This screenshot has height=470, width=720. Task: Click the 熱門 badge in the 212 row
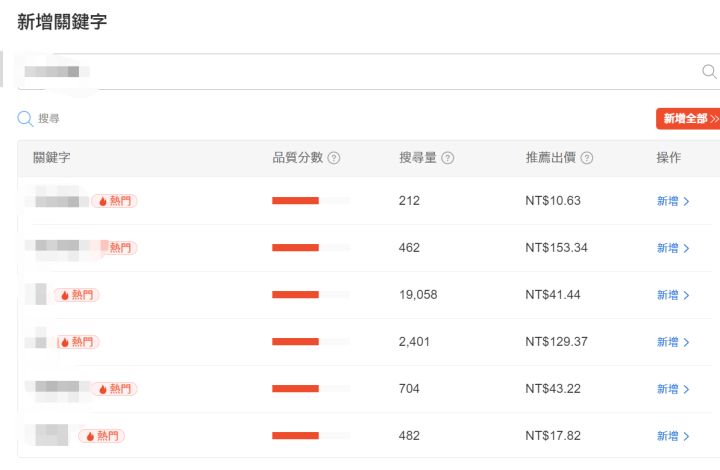(x=114, y=201)
